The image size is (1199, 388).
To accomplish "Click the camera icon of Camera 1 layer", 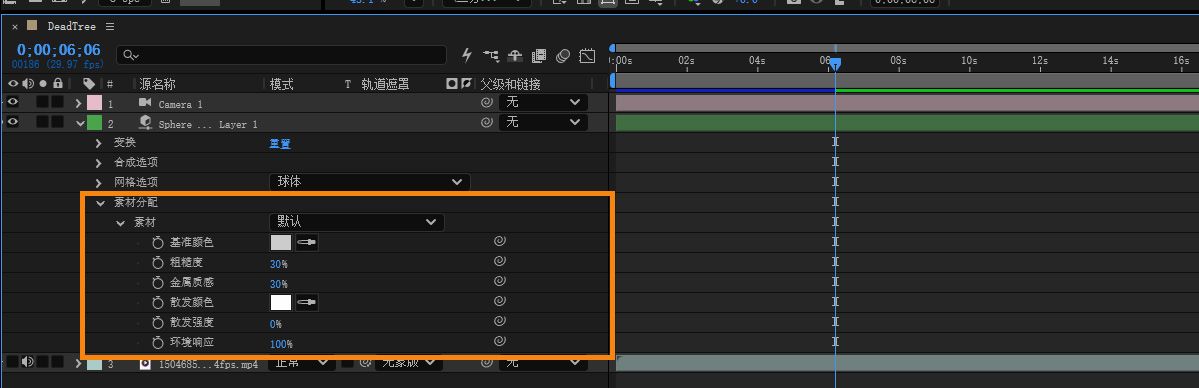I will [145, 103].
